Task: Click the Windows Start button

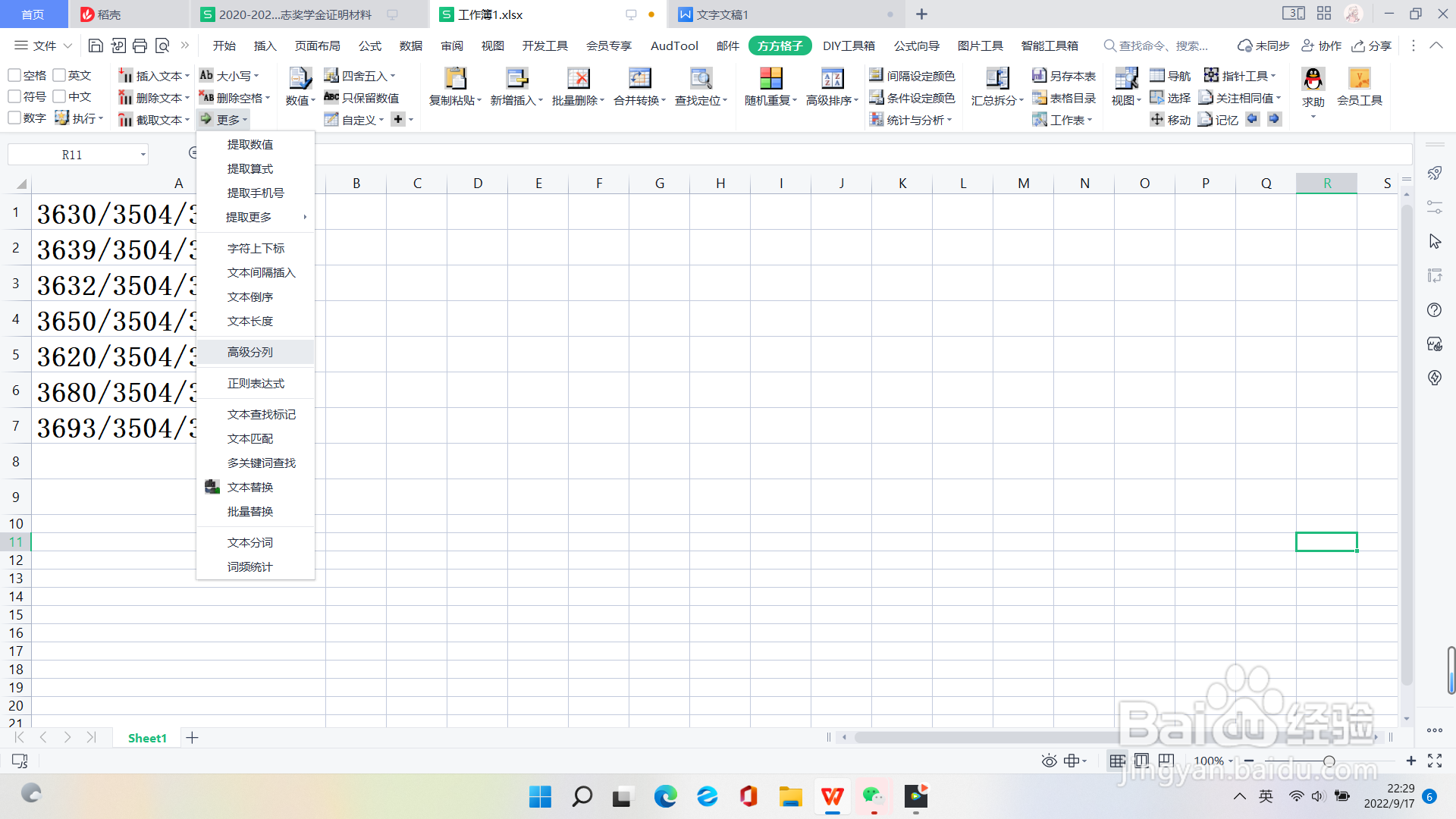Action: (540, 796)
